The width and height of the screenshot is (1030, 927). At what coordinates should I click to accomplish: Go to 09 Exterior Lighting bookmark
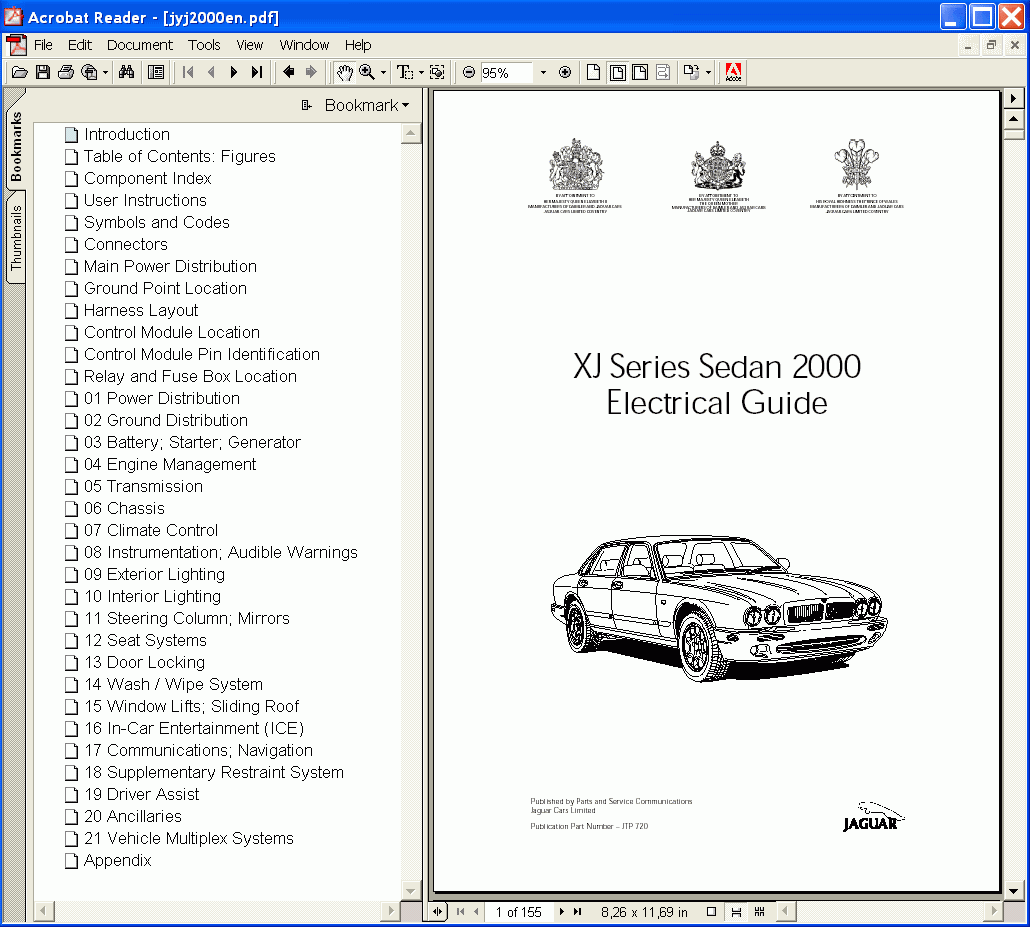click(x=154, y=574)
